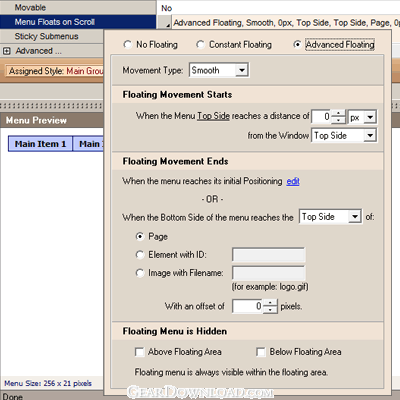Increase the distance value with up arrow
Viewport: 400px width, 400px height.
[x=339, y=113]
